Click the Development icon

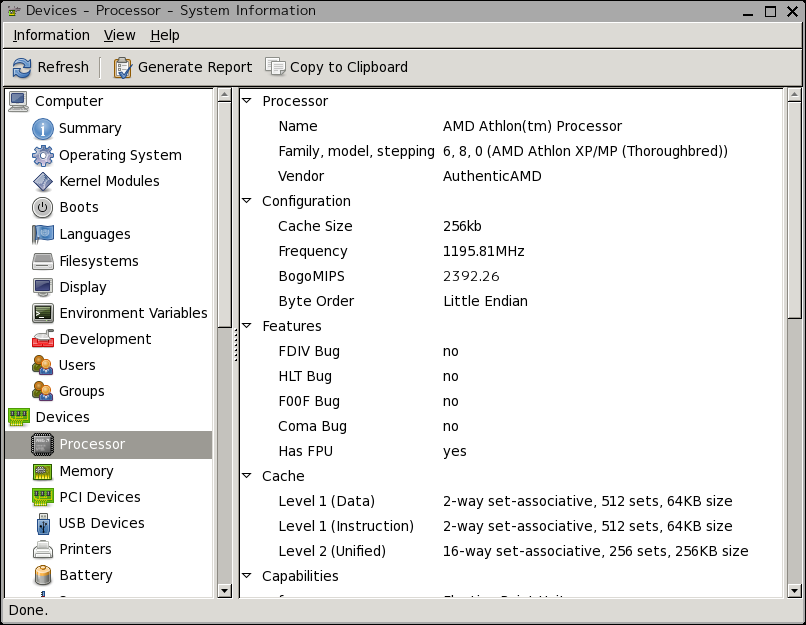coord(43,339)
